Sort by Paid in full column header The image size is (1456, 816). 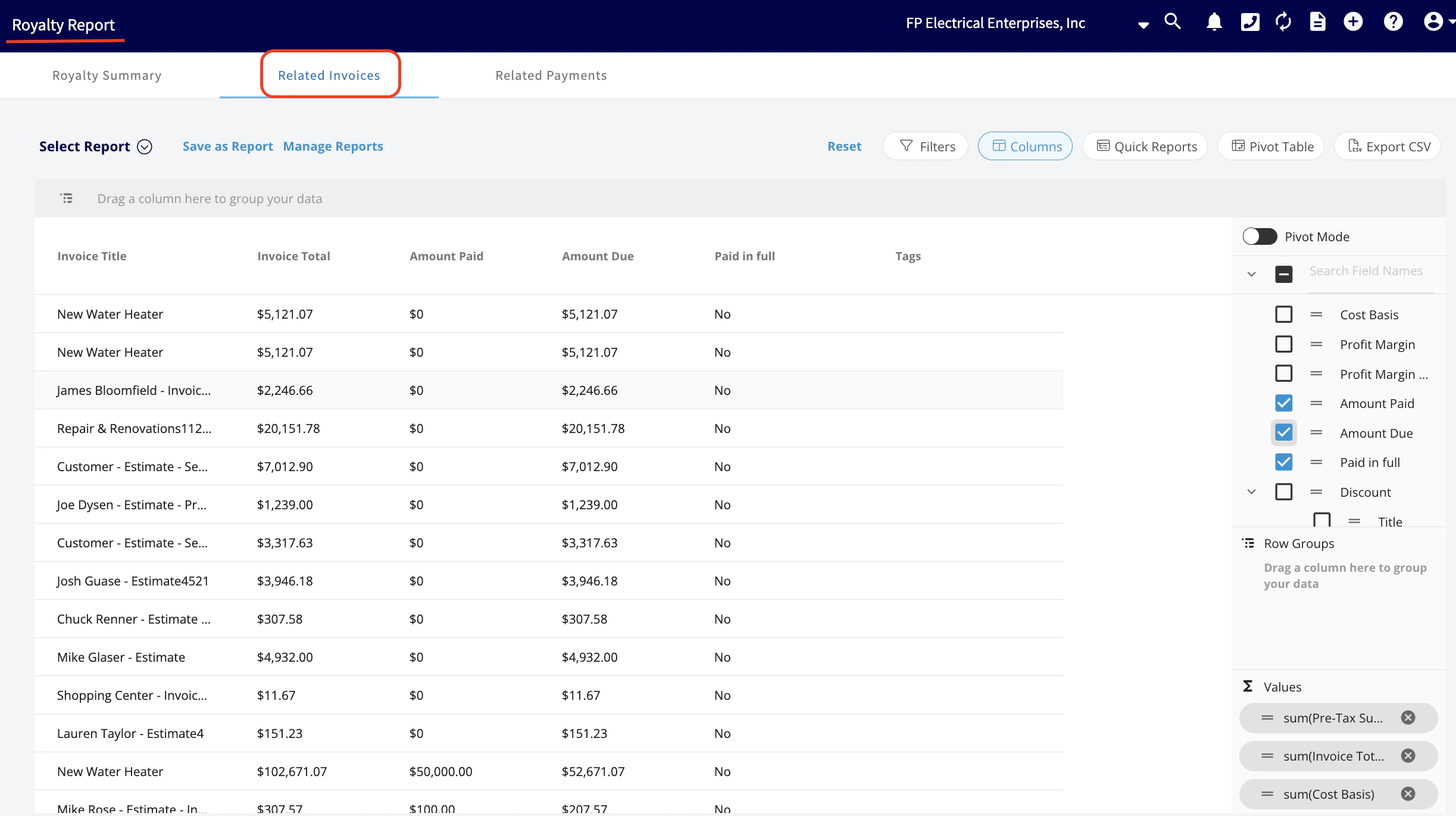(745, 256)
